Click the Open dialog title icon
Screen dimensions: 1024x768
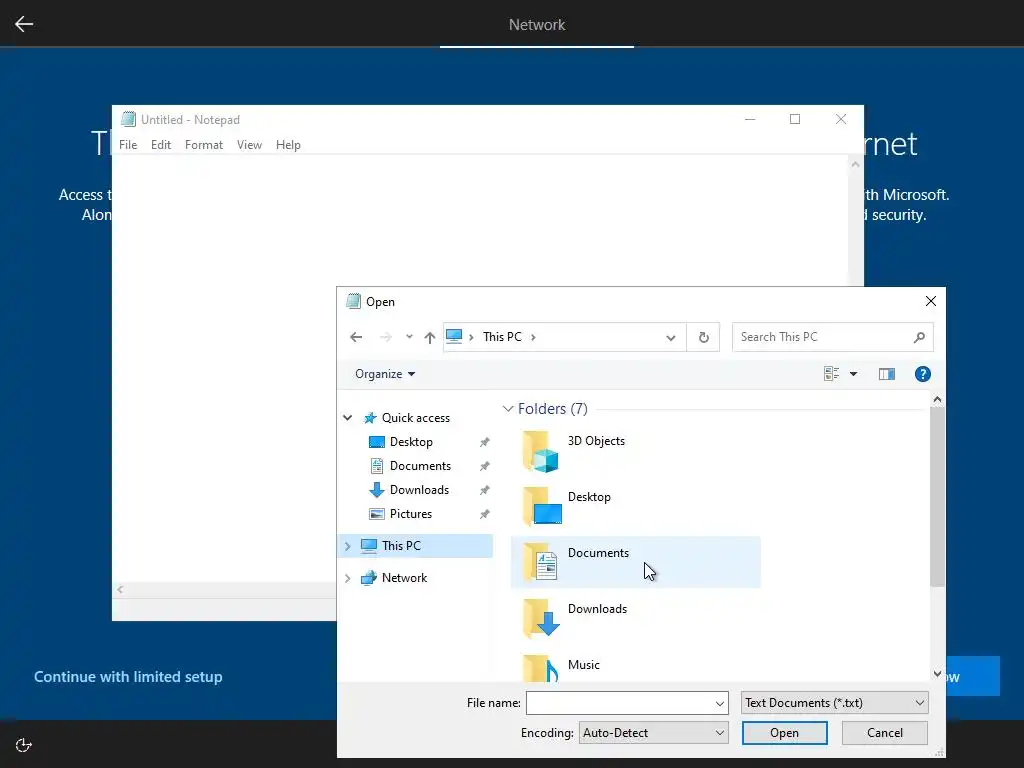pyautogui.click(x=353, y=301)
